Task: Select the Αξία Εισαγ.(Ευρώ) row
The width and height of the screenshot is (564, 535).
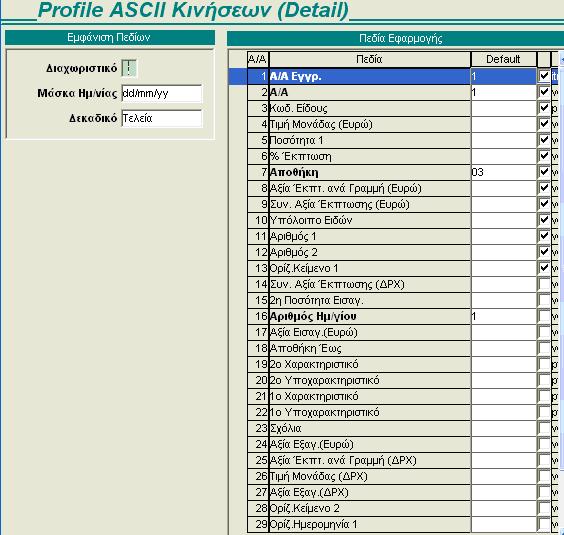Action: pos(370,332)
